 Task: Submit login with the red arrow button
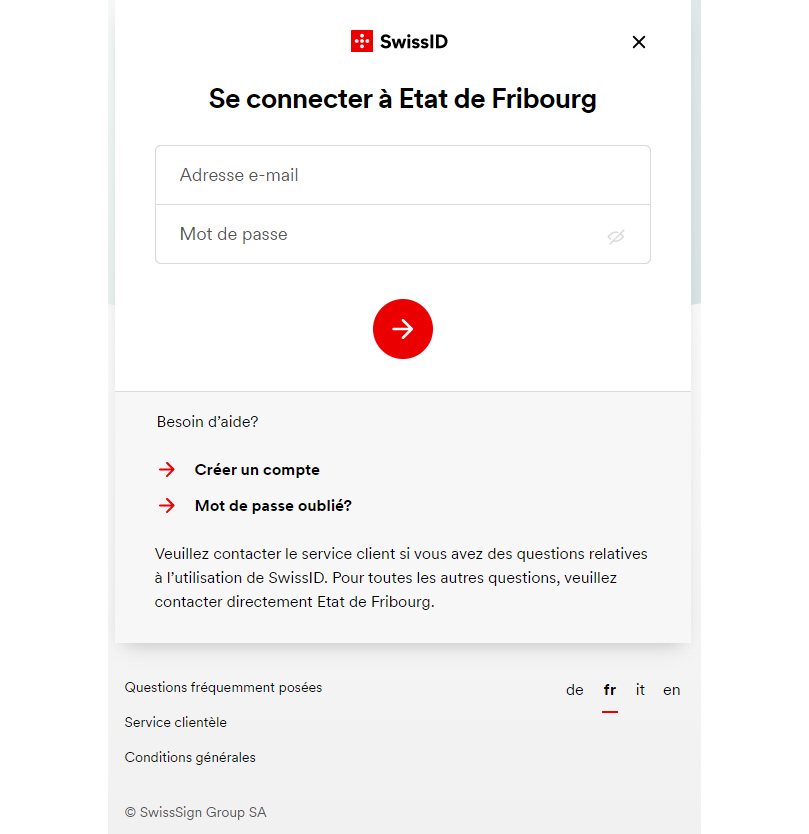pyautogui.click(x=403, y=329)
